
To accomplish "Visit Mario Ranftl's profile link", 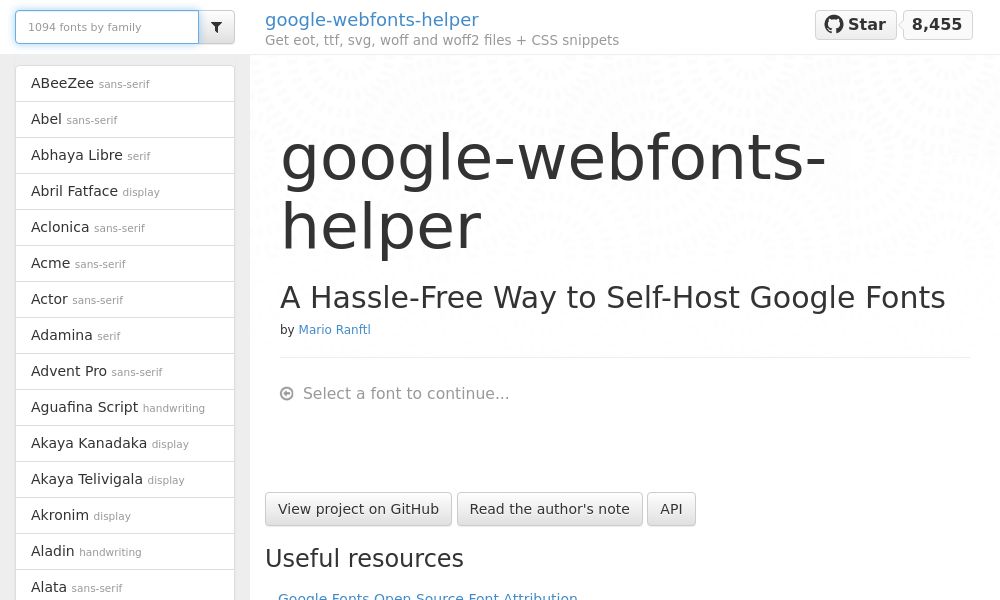I will pos(334,330).
